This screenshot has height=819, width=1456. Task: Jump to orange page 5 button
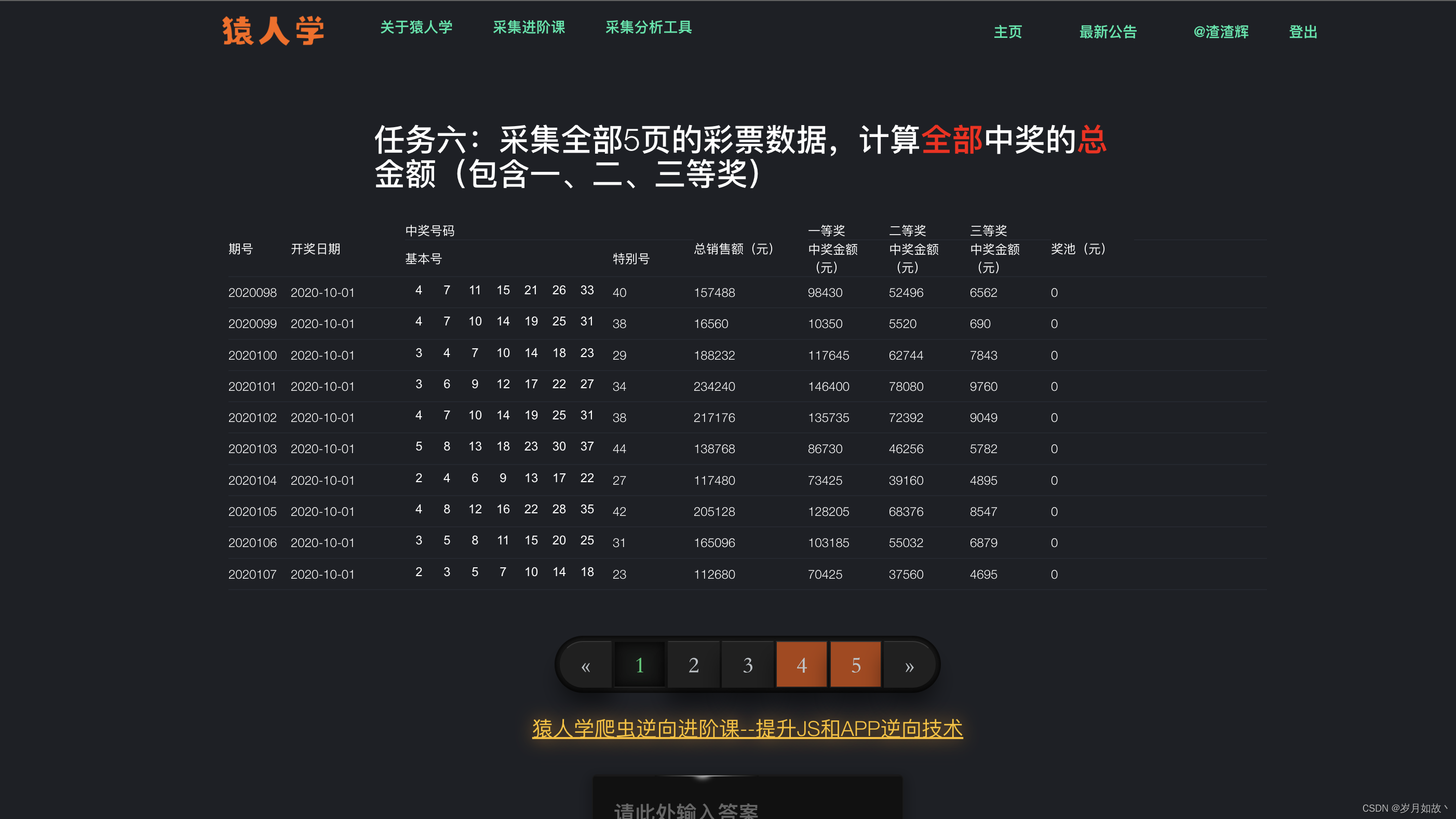(855, 665)
